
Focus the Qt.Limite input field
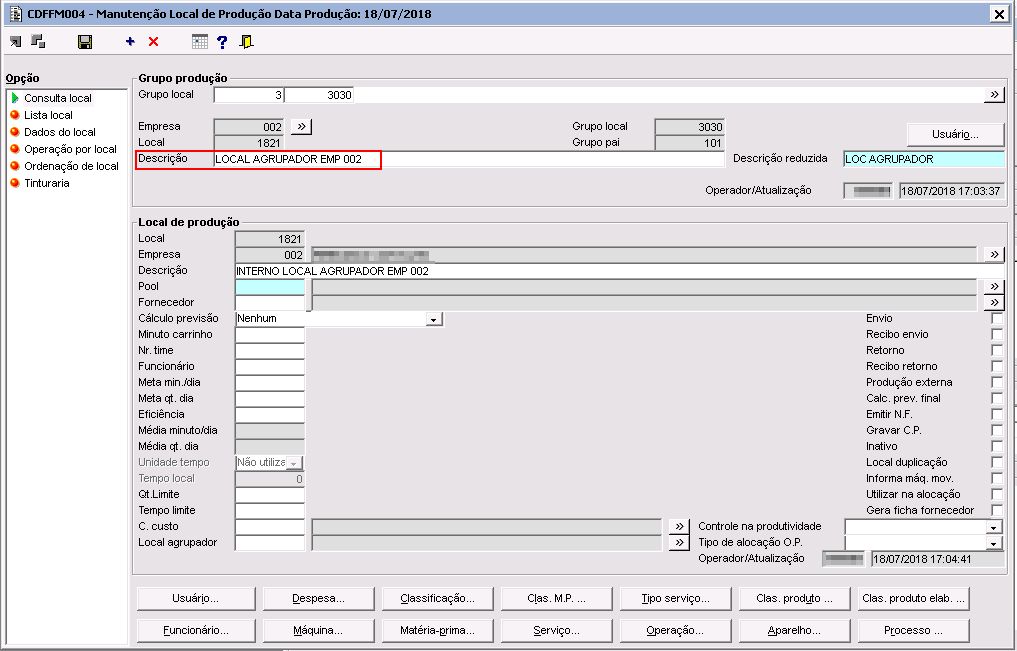[x=270, y=494]
